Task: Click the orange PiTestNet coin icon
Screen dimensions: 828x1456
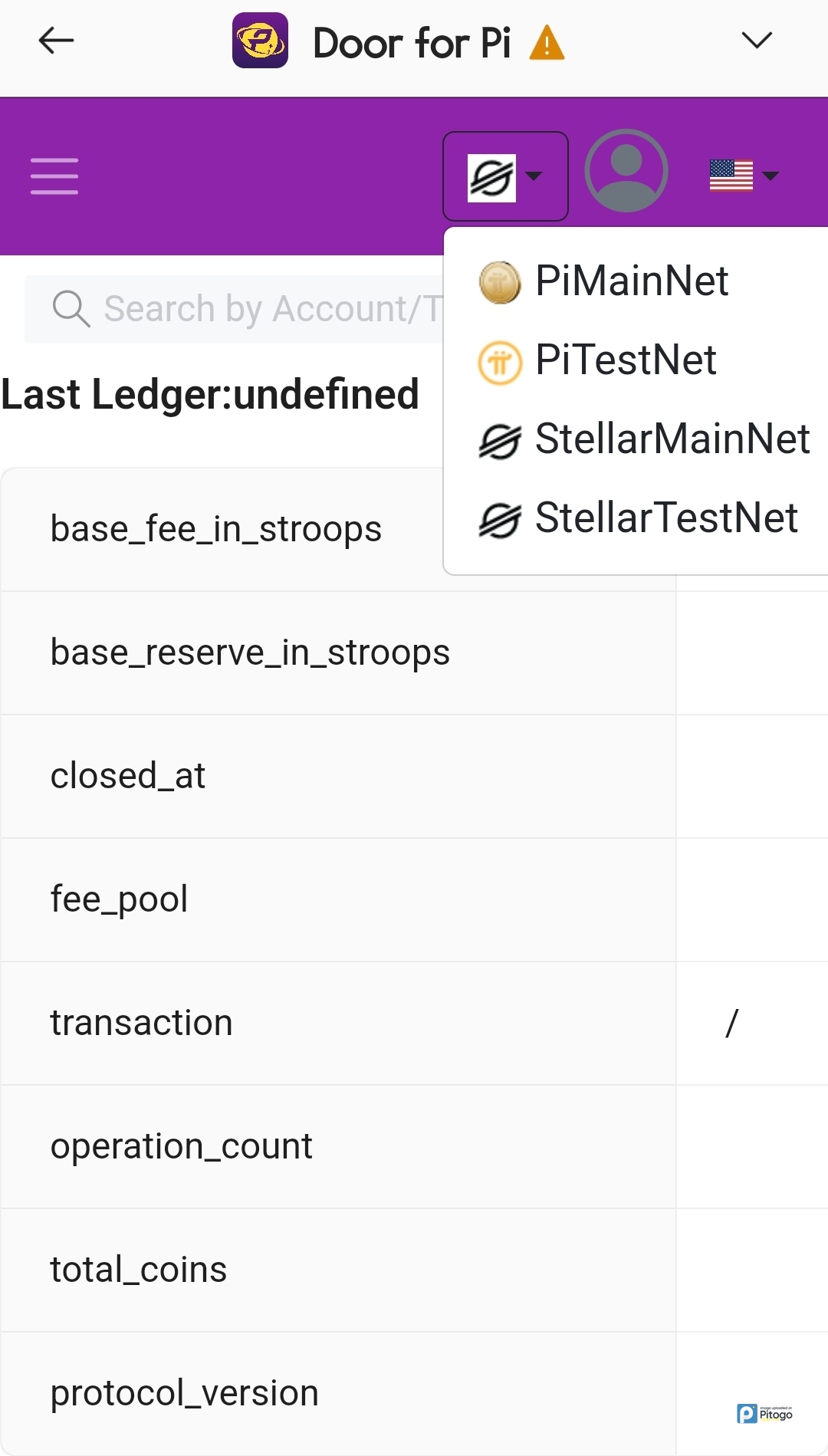Action: 500,361
